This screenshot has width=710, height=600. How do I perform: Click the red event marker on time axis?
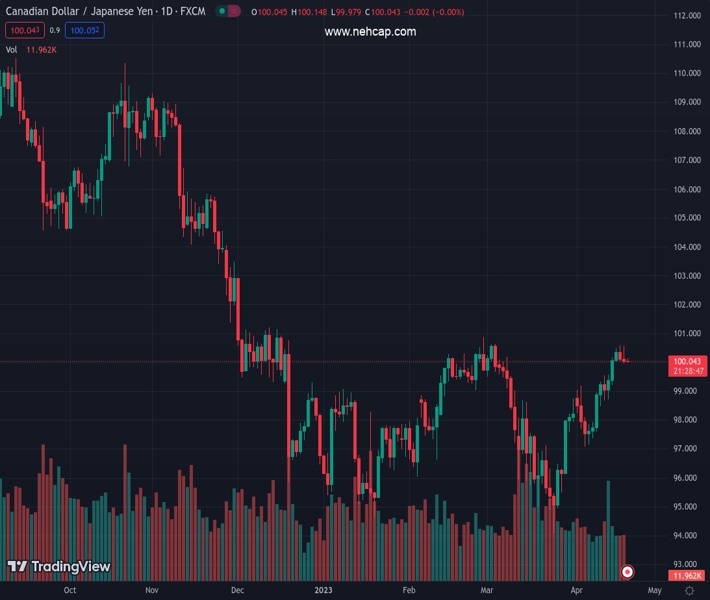point(627,572)
